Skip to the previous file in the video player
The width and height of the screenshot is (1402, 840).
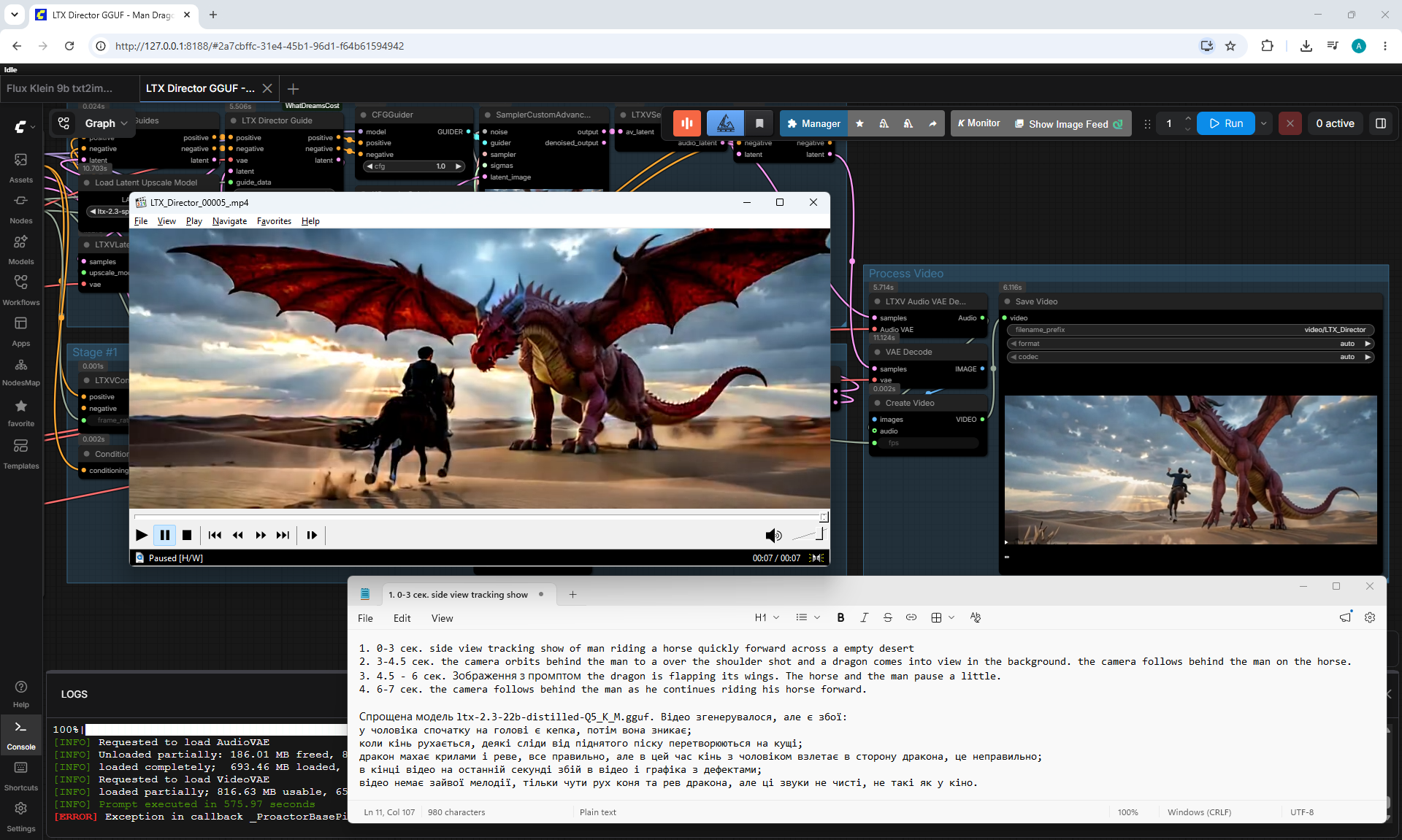coord(215,535)
